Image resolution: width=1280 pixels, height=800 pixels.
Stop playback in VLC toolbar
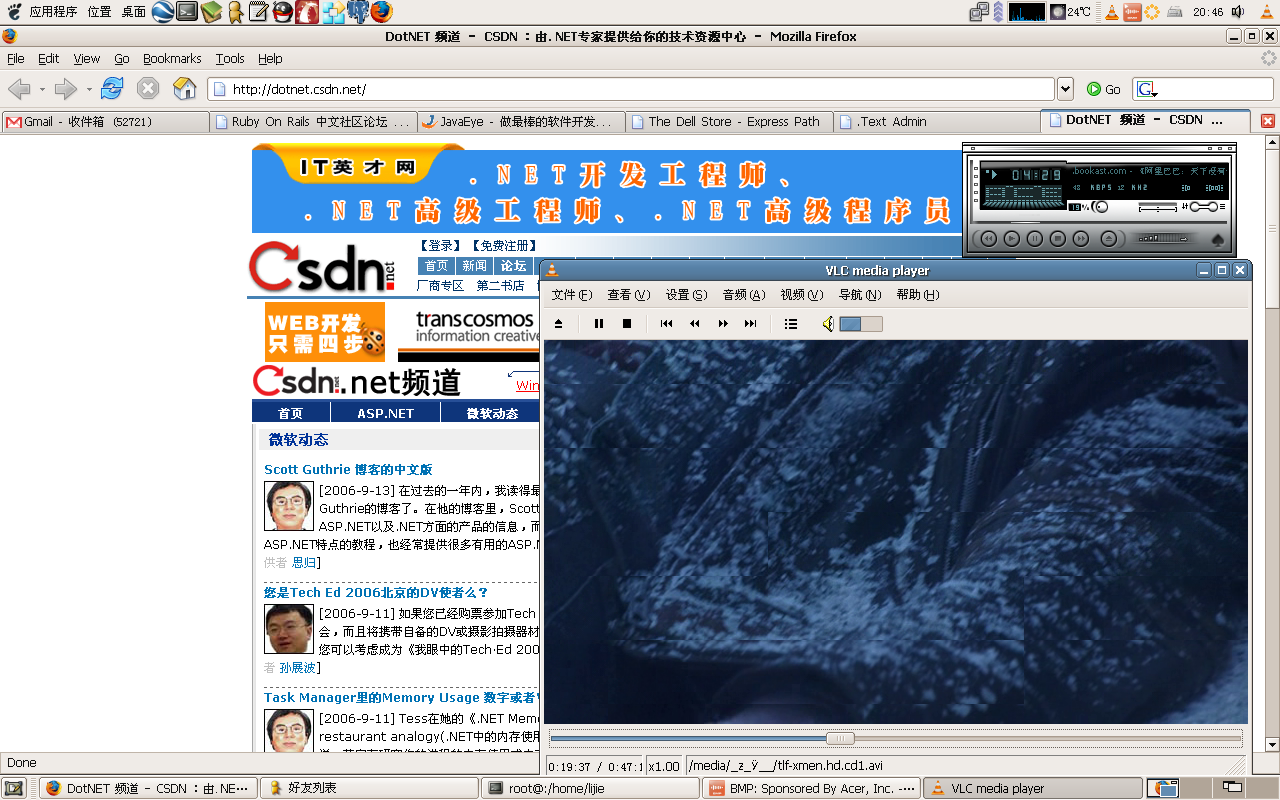click(x=627, y=324)
